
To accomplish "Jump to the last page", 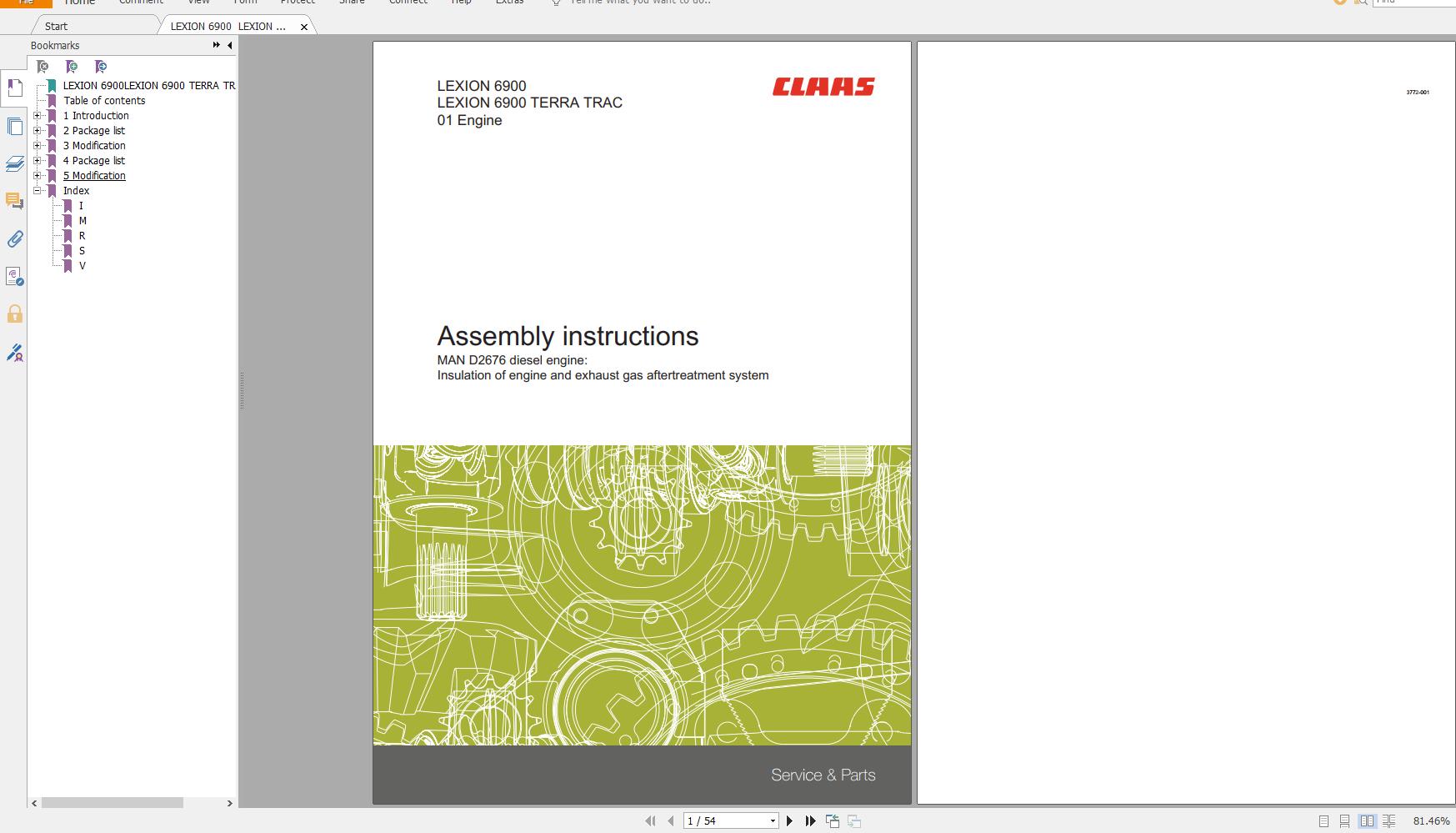I will point(810,821).
